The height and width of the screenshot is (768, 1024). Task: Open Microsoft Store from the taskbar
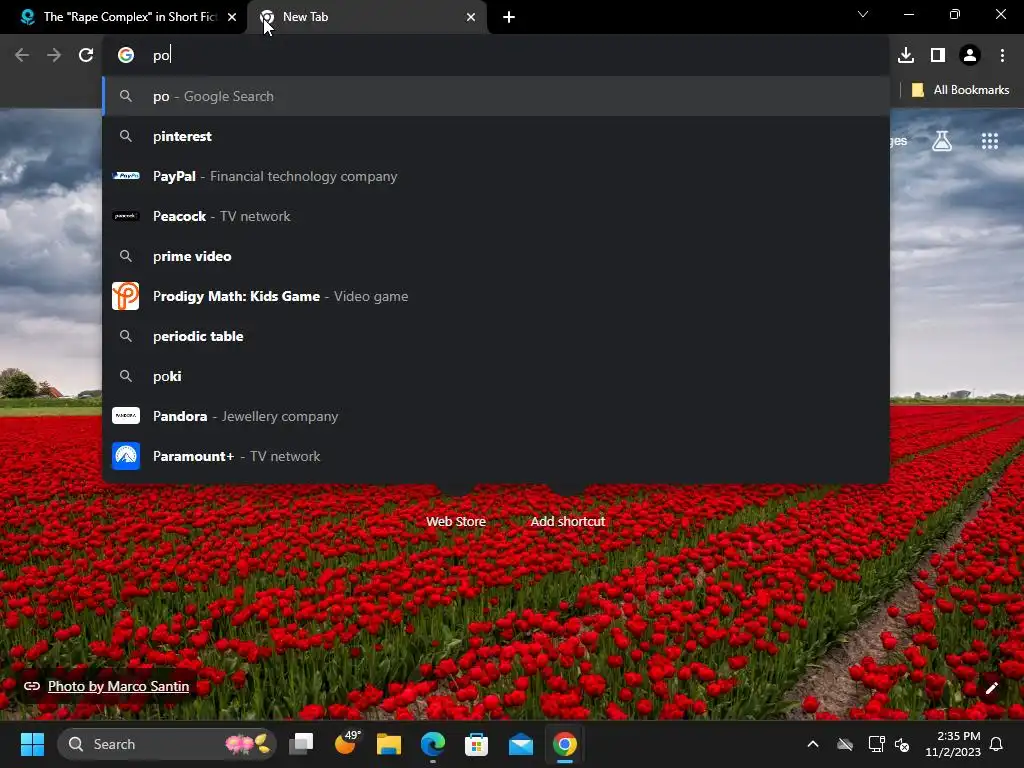tap(477, 744)
